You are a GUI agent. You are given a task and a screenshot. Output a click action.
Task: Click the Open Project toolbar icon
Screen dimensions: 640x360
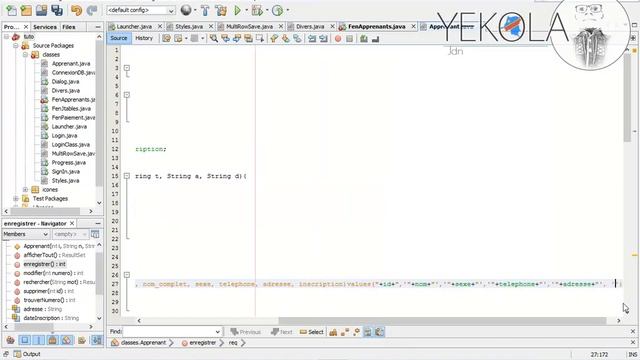(41, 10)
